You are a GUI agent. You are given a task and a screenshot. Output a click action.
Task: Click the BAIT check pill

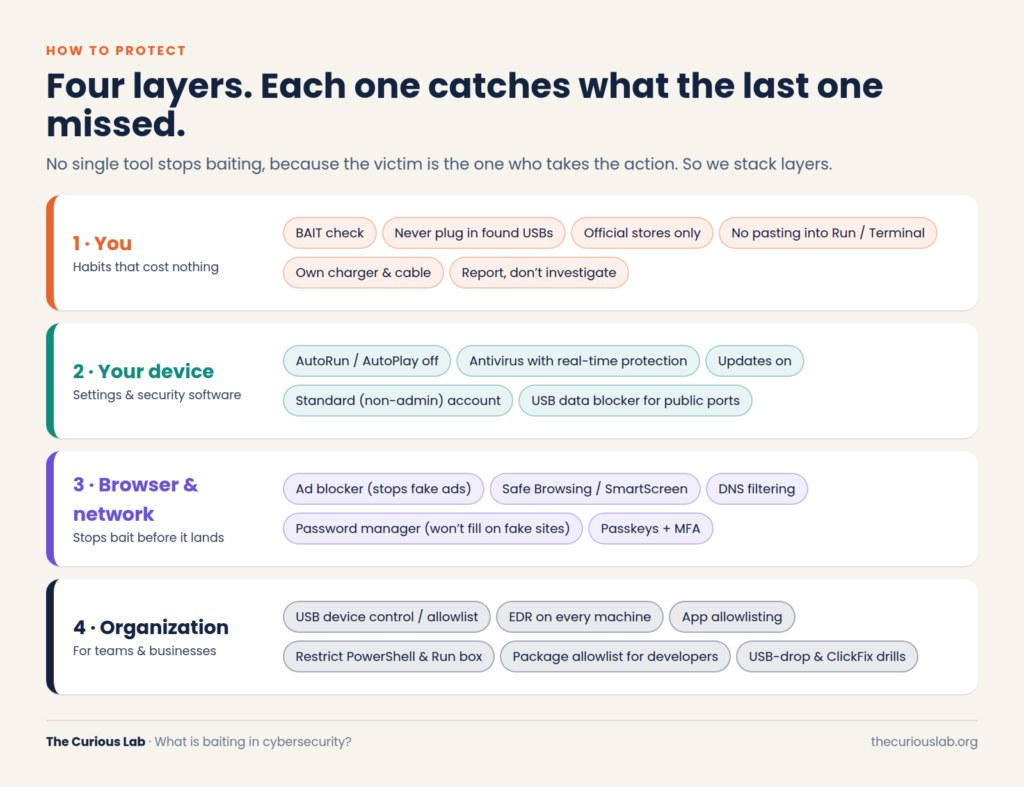(x=329, y=233)
